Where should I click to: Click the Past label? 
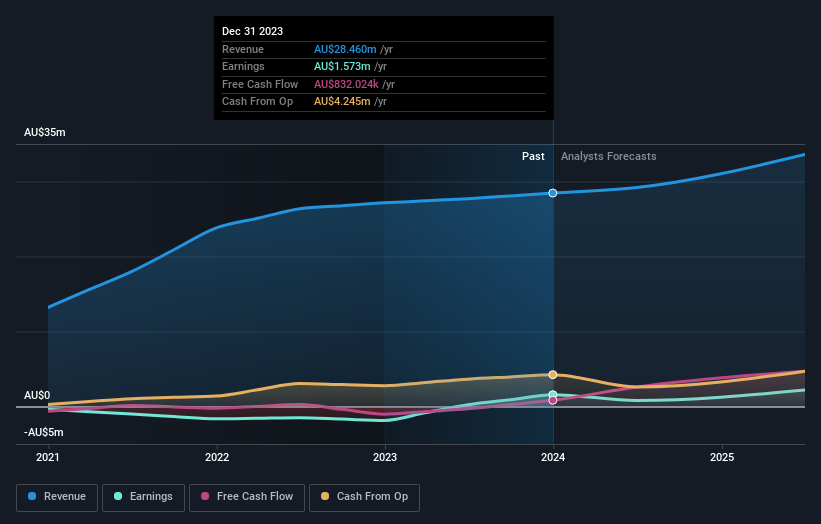(x=533, y=157)
